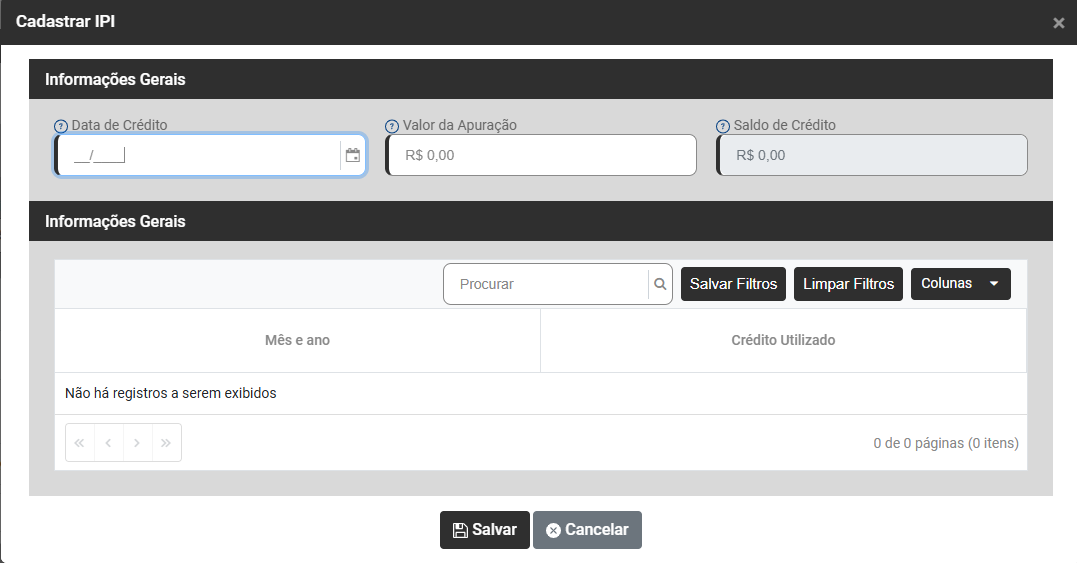
Task: Click the help icon beside Saldo de Crédito
Action: tap(722, 127)
